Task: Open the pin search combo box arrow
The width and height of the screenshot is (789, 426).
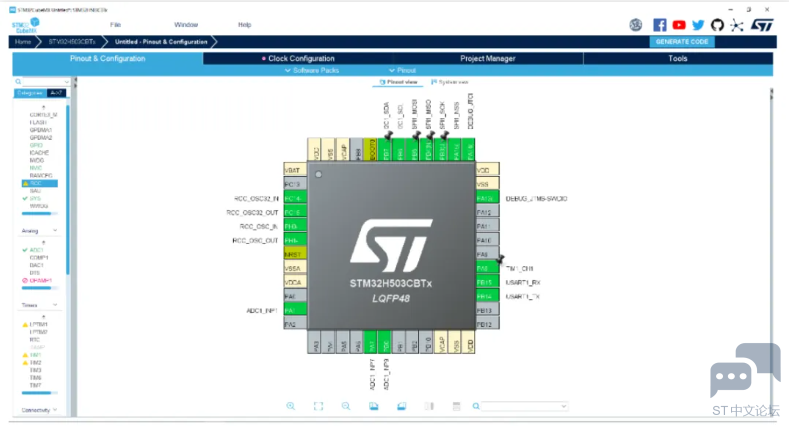Action: [x=564, y=406]
